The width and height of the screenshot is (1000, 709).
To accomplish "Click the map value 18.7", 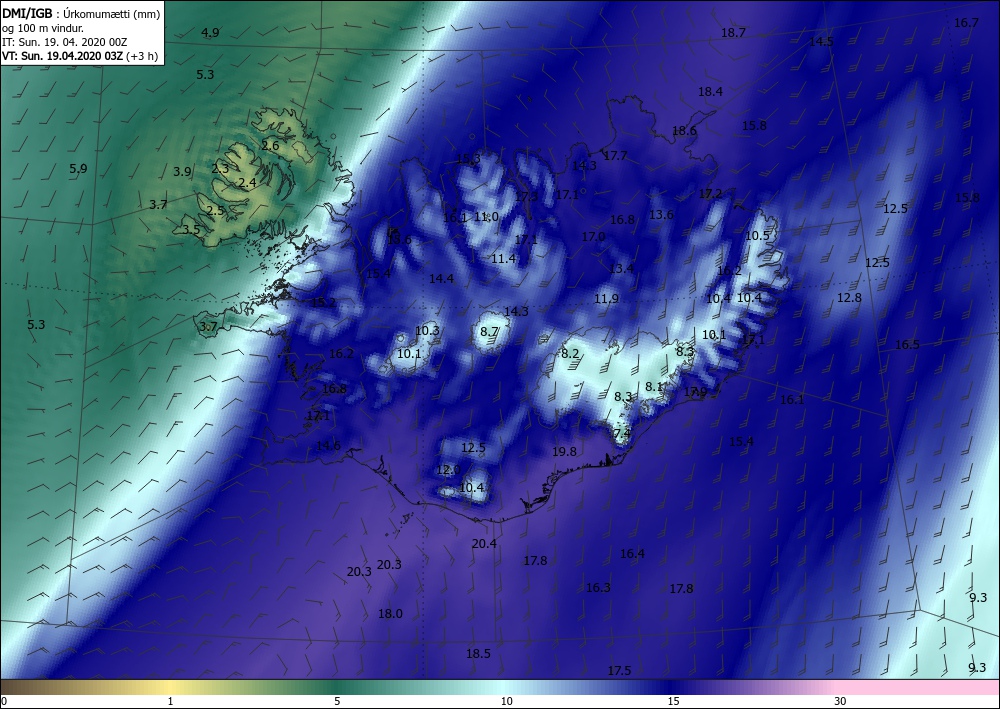I will tap(733, 33).
